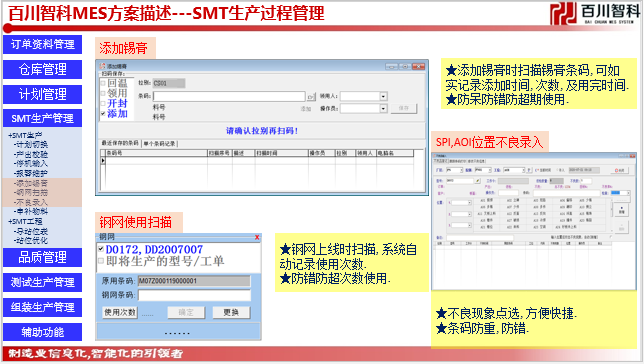Click the 百川智科 logo

pyautogui.click(x=595, y=13)
